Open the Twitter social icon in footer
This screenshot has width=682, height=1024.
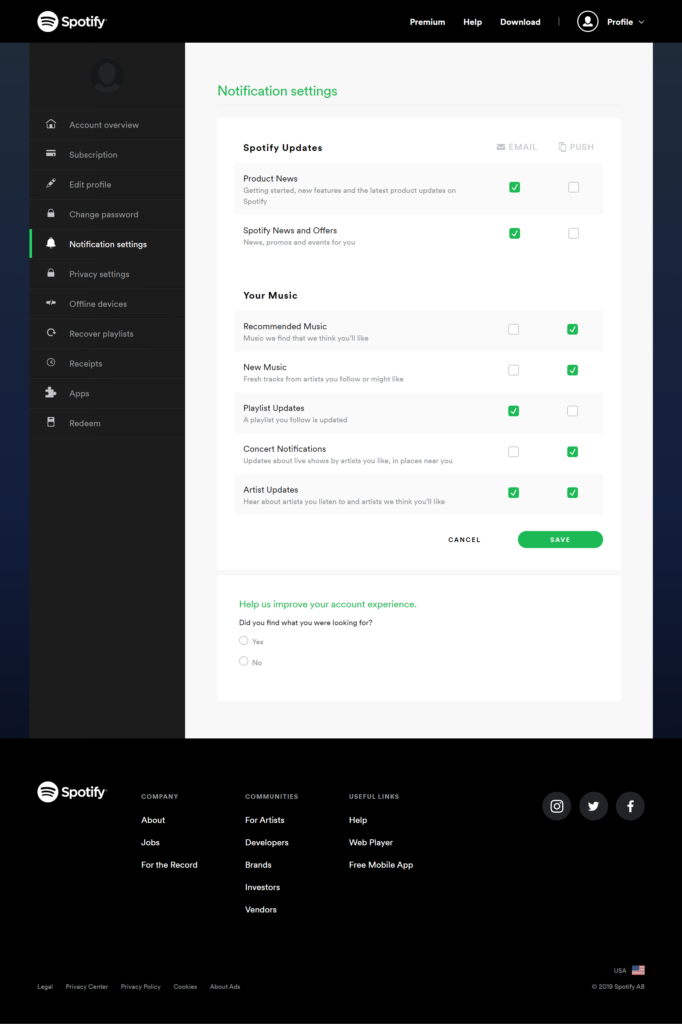click(x=593, y=806)
